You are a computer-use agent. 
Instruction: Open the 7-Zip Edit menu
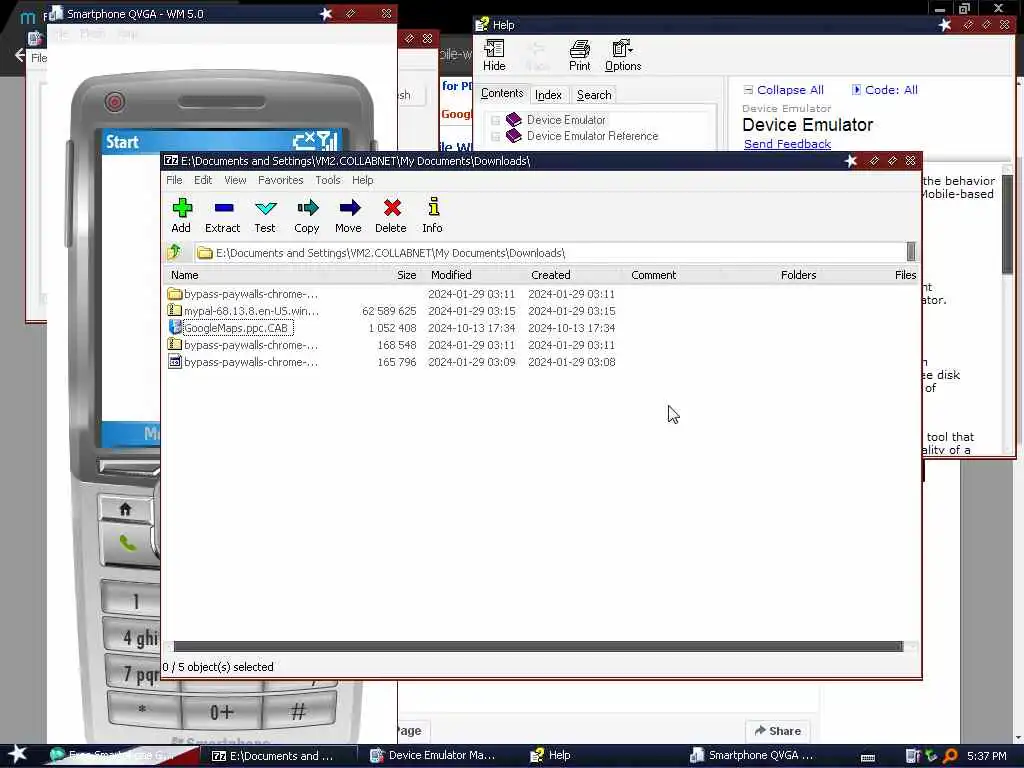203,180
